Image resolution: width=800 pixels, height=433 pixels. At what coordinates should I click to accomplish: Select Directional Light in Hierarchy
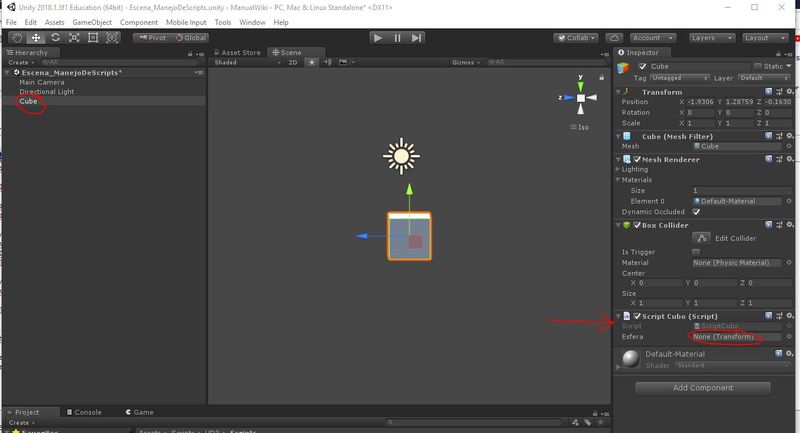coord(46,92)
